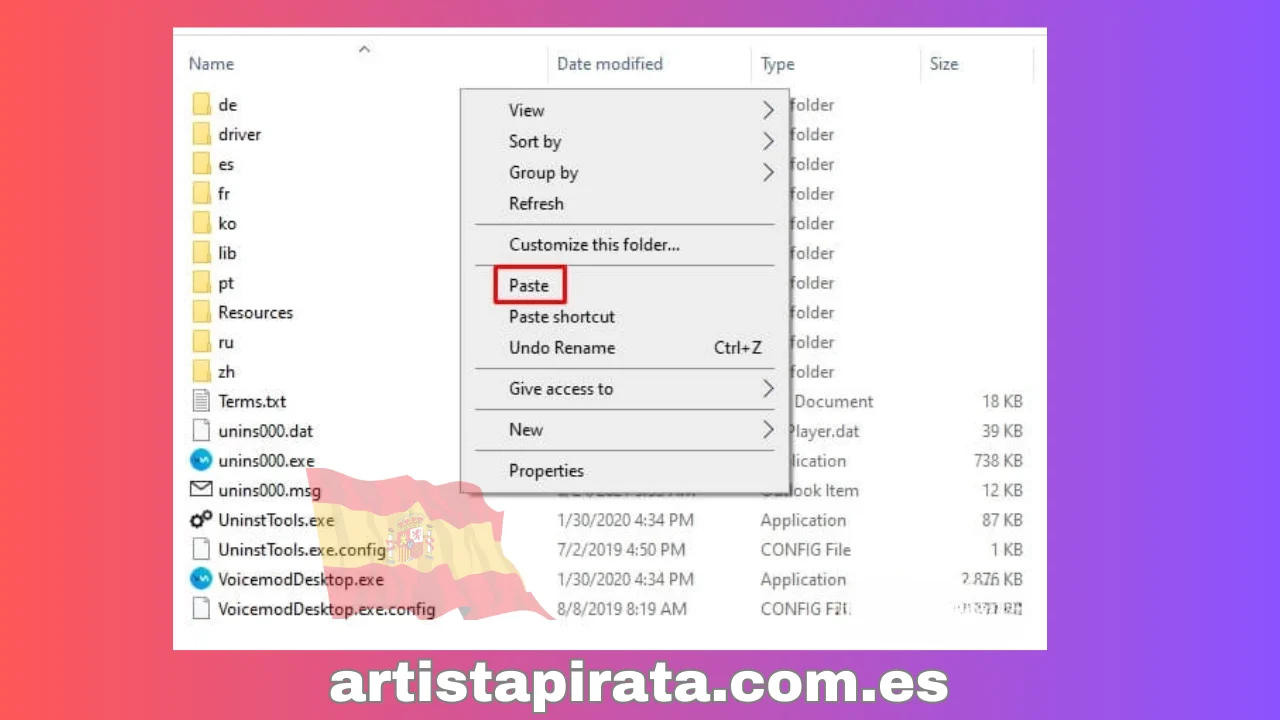Click the 7/2/2019 4:50 PM date
The width and height of the screenshot is (1280, 720).
621,550
